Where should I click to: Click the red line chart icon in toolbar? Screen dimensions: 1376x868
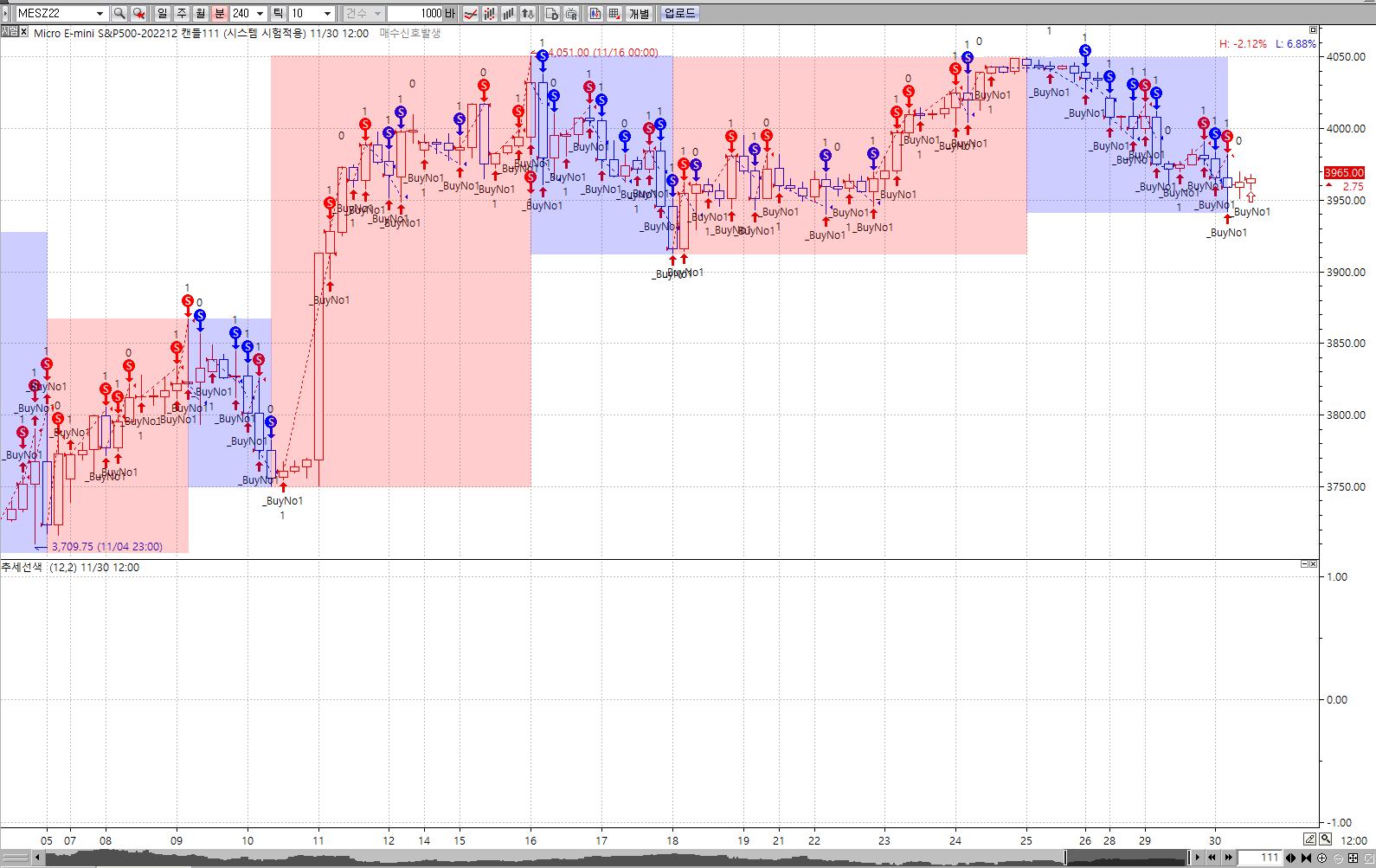click(471, 13)
